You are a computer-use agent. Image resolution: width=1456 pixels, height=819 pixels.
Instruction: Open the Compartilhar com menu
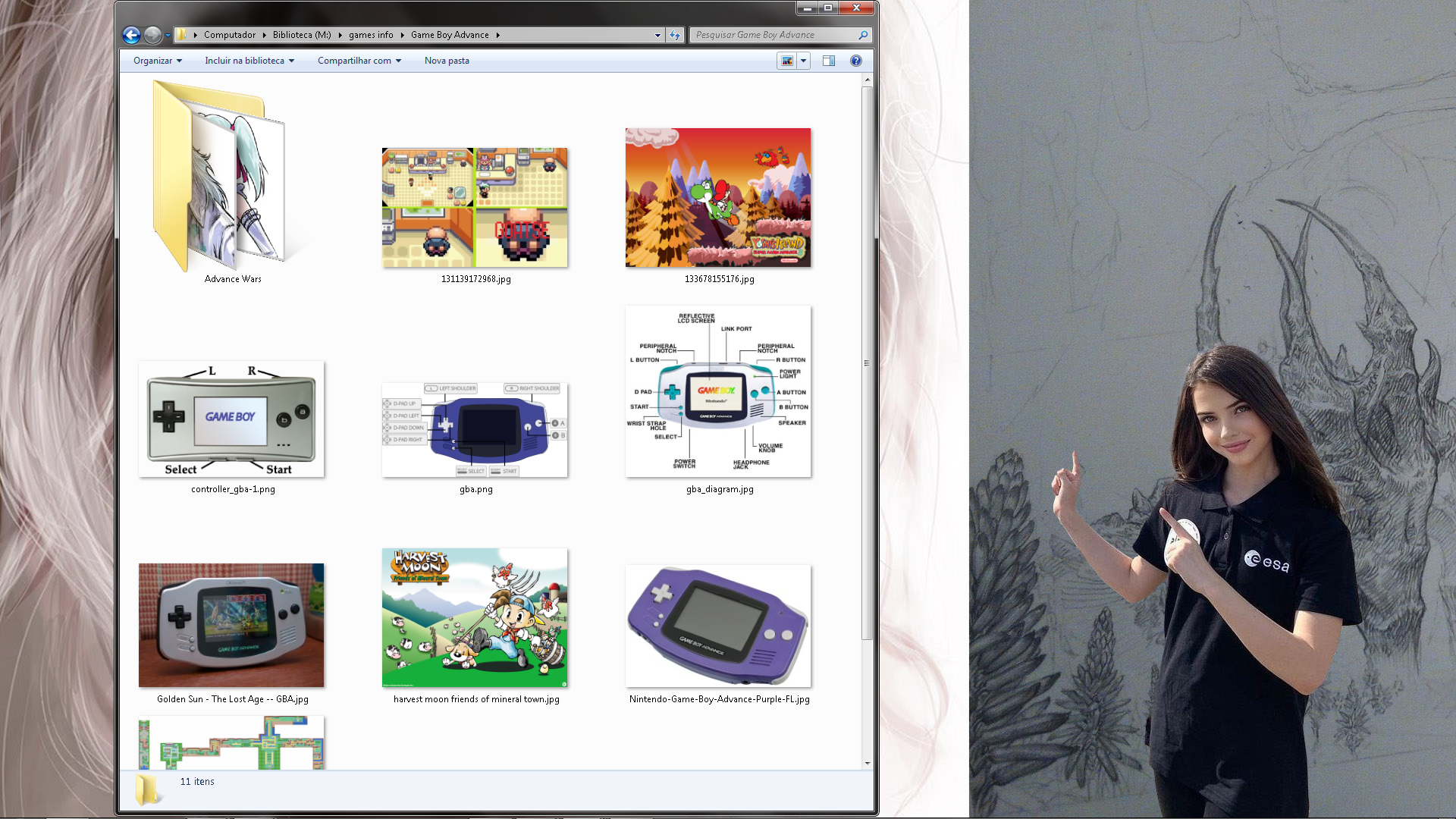(359, 61)
